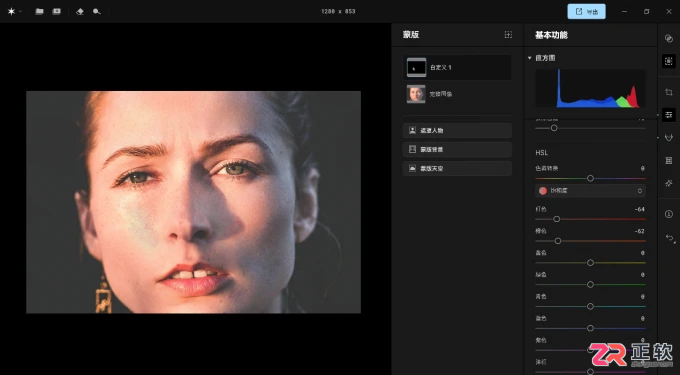Image resolution: width=680 pixels, height=375 pixels.
Task: Click the yellow channel slider handle
Action: coord(590,263)
